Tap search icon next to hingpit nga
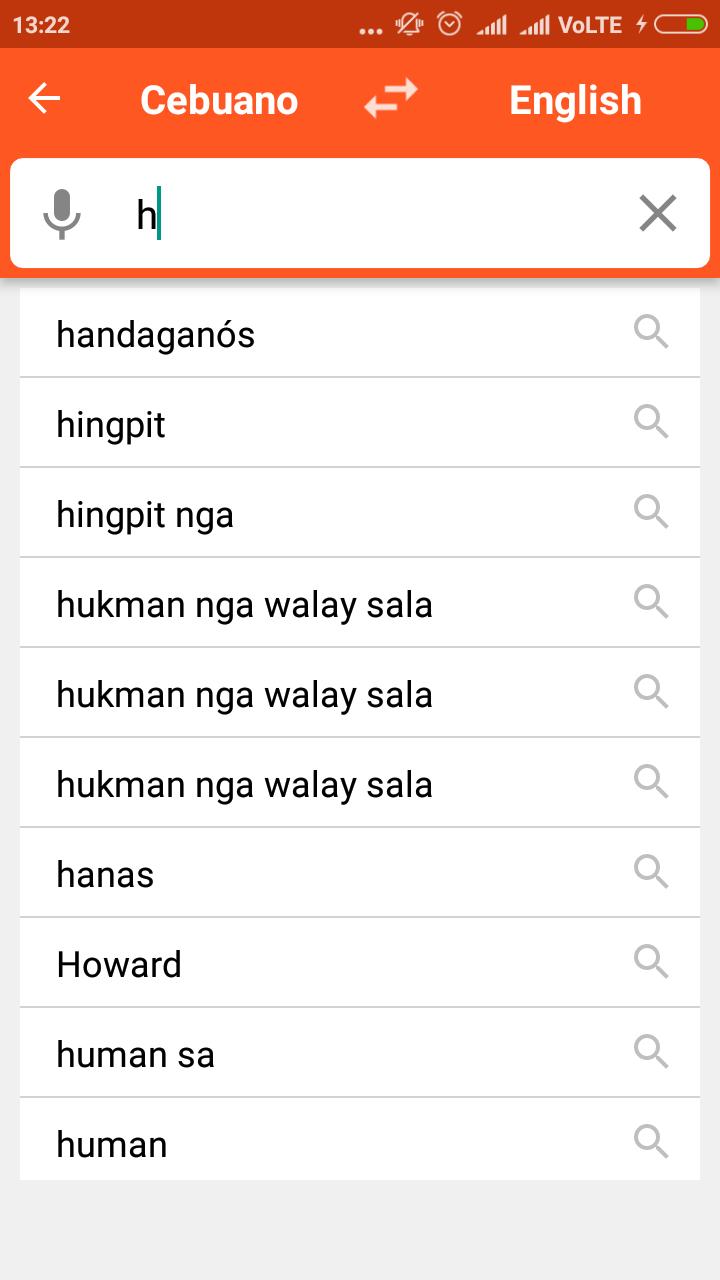Viewport: 720px width, 1280px height. point(651,512)
